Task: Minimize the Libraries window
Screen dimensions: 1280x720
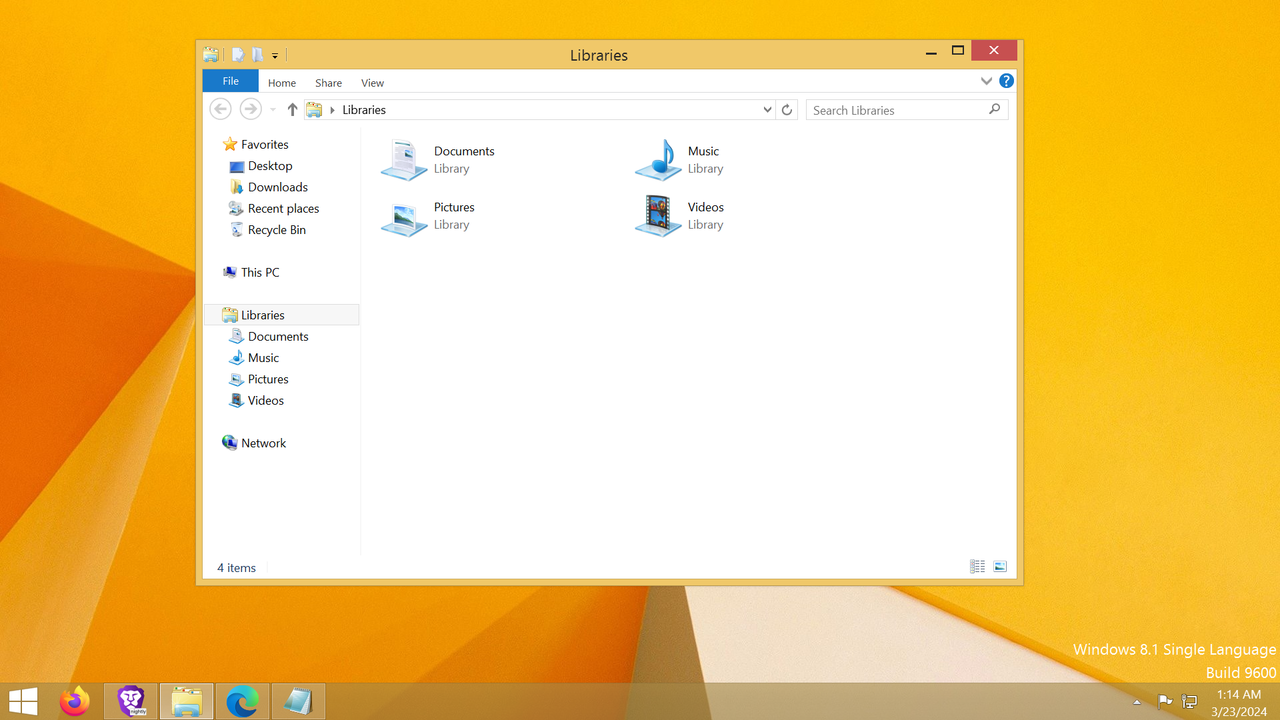Action: tap(931, 51)
